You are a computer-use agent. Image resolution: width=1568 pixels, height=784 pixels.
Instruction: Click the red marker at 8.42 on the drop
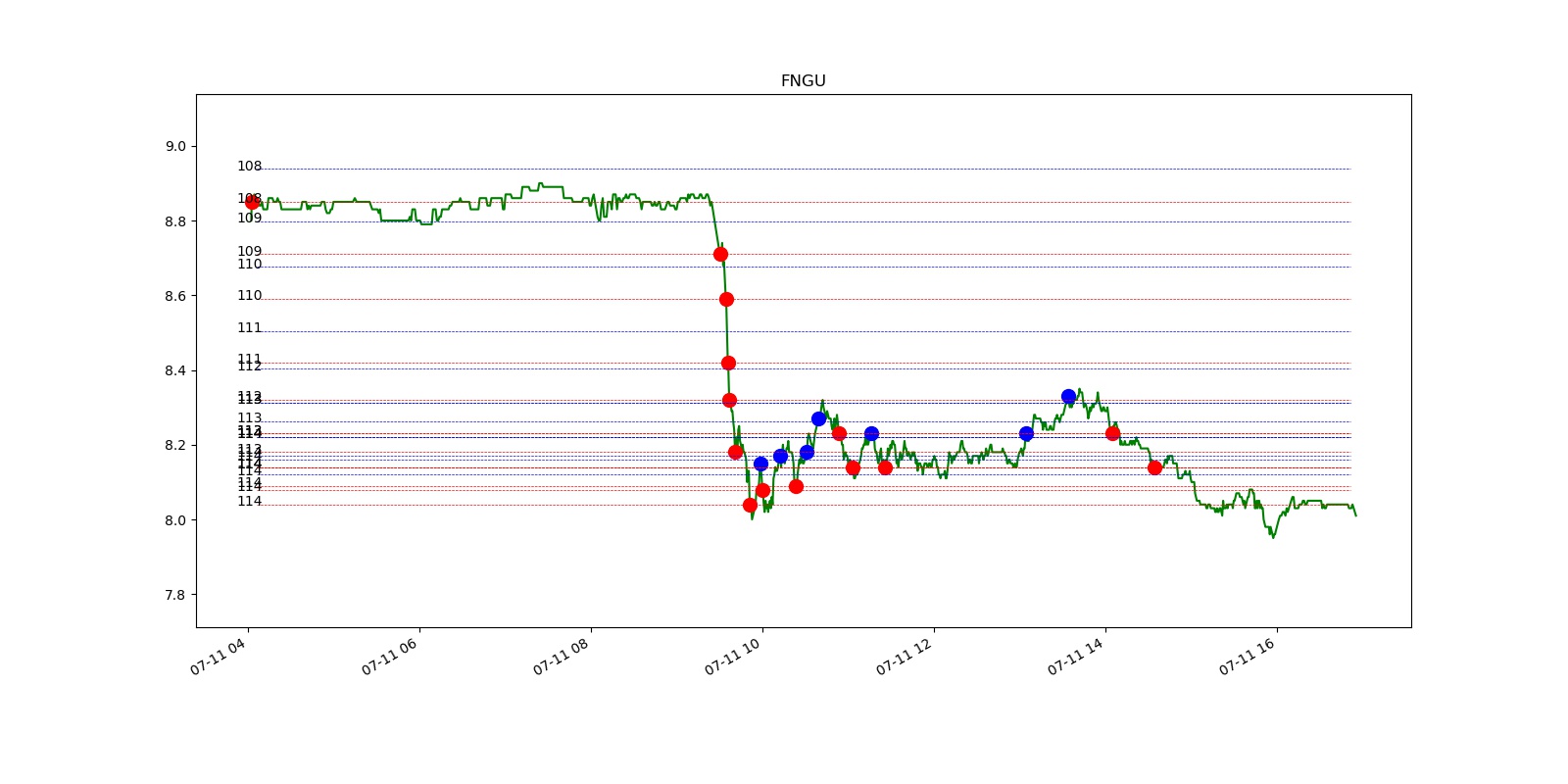click(728, 363)
